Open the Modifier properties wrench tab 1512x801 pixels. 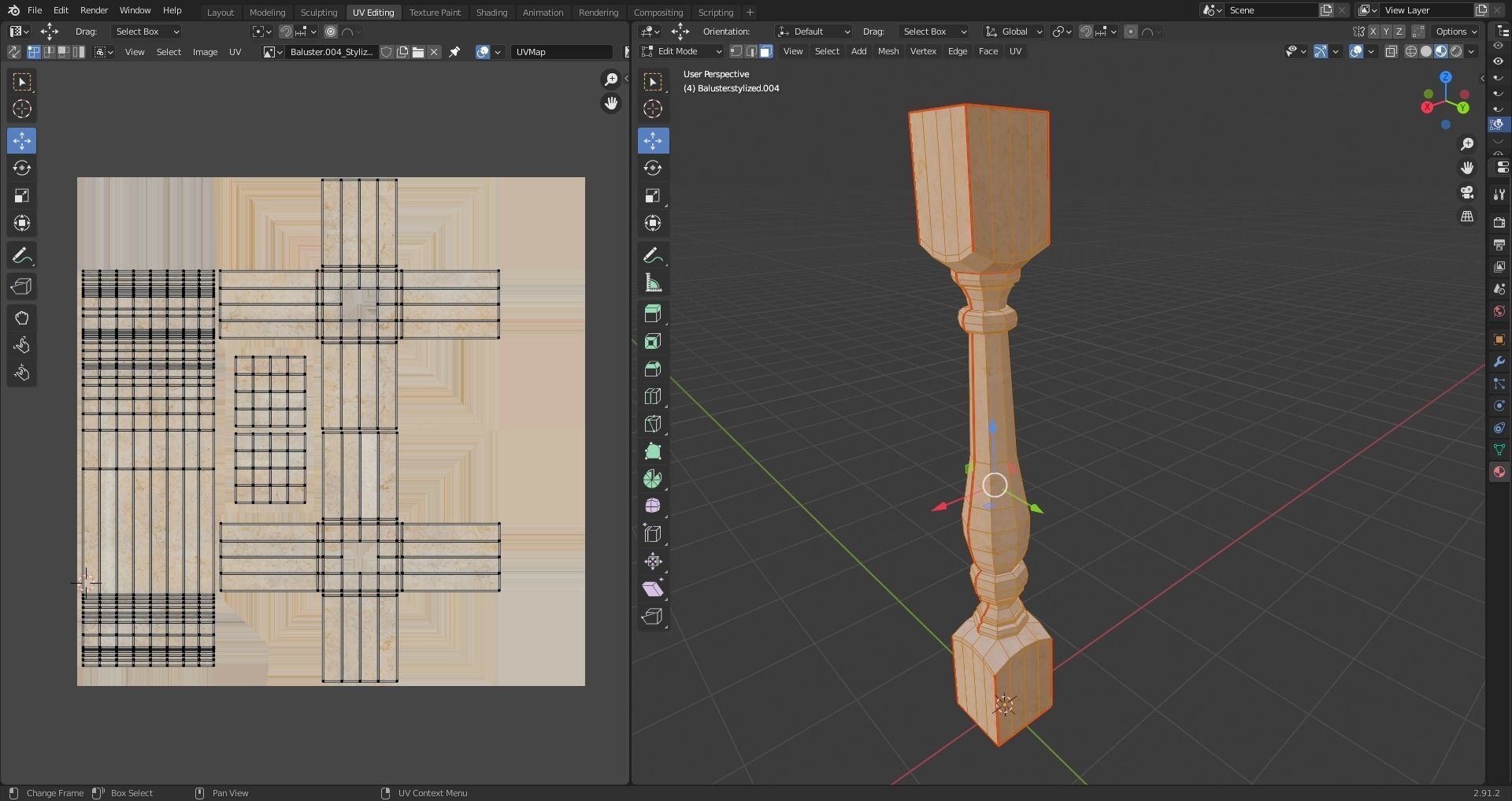click(x=1499, y=362)
